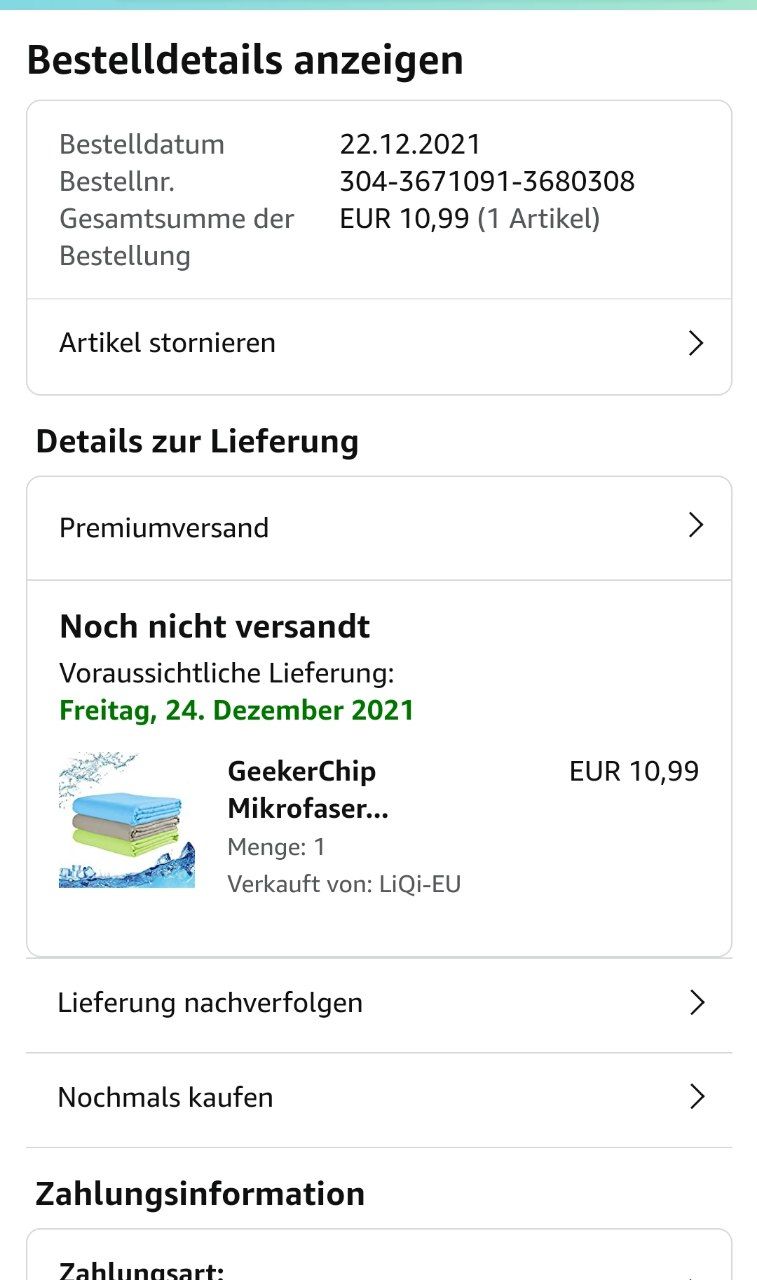Open the Lieferung nachverfolgen text
Screen dimensions: 757x1280
tap(210, 1002)
